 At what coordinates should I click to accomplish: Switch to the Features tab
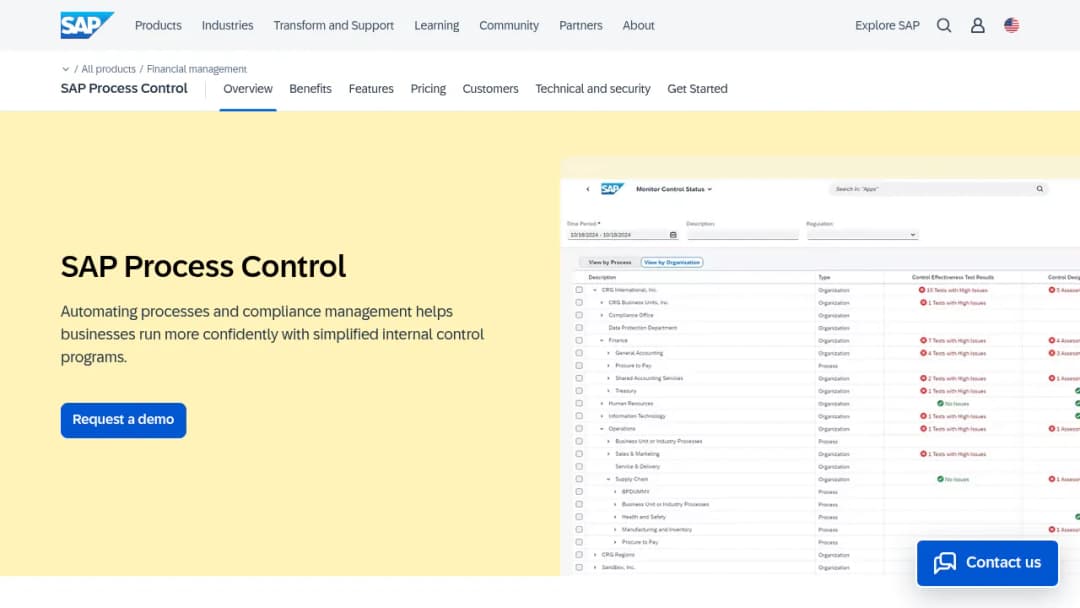pos(371,89)
